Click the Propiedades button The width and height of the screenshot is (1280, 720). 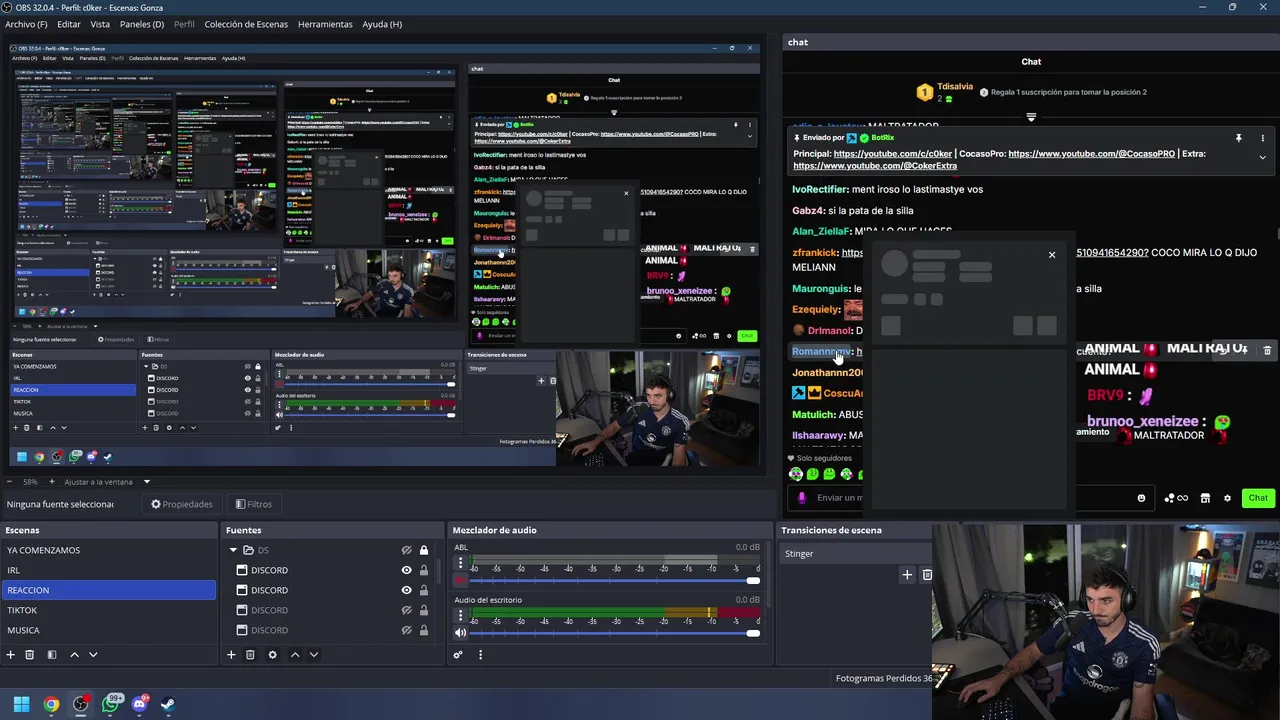click(x=181, y=504)
